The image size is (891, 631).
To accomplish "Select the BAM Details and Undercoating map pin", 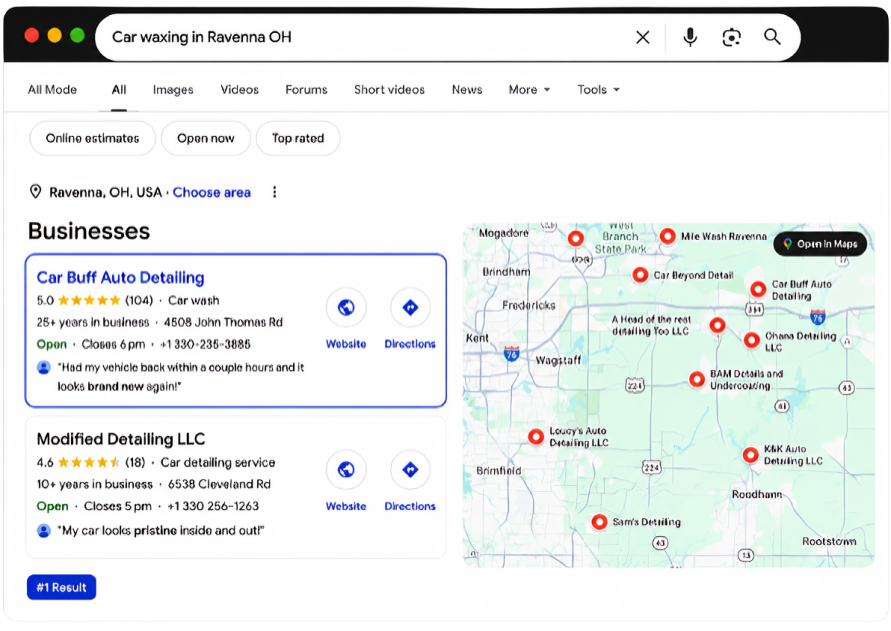I will click(x=697, y=379).
